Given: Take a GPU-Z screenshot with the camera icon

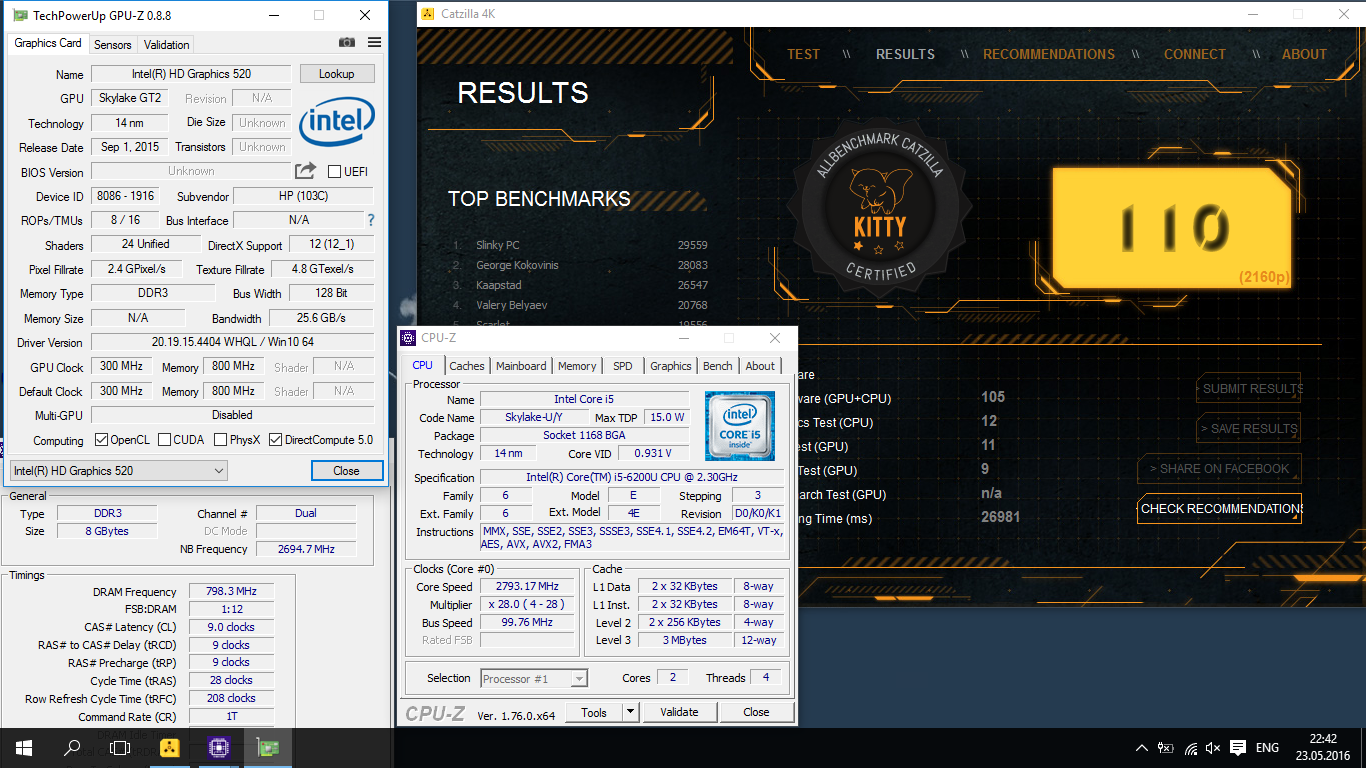Looking at the screenshot, I should [x=347, y=43].
